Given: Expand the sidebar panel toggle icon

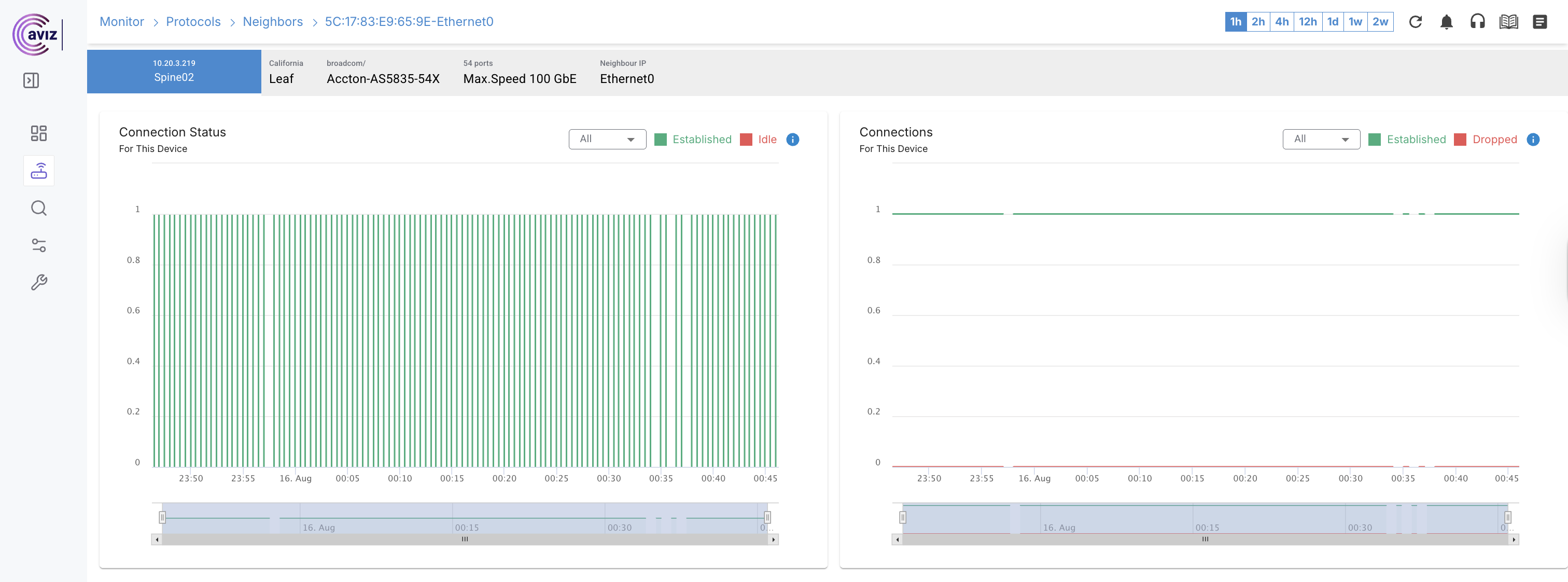Looking at the screenshot, I should click(x=31, y=80).
